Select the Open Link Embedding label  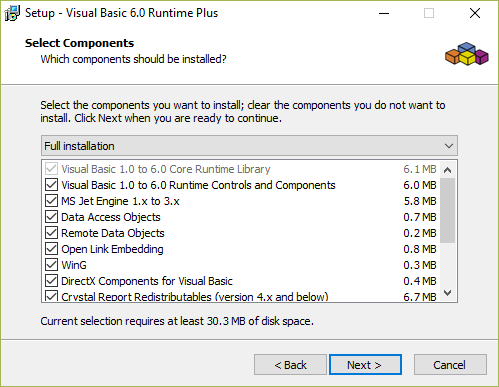pos(112,249)
